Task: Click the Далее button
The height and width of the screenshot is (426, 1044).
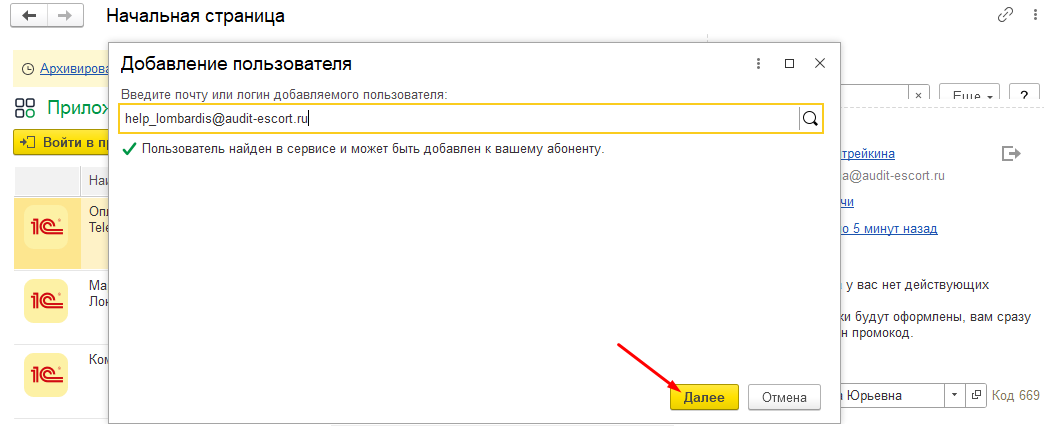Action: pos(704,397)
